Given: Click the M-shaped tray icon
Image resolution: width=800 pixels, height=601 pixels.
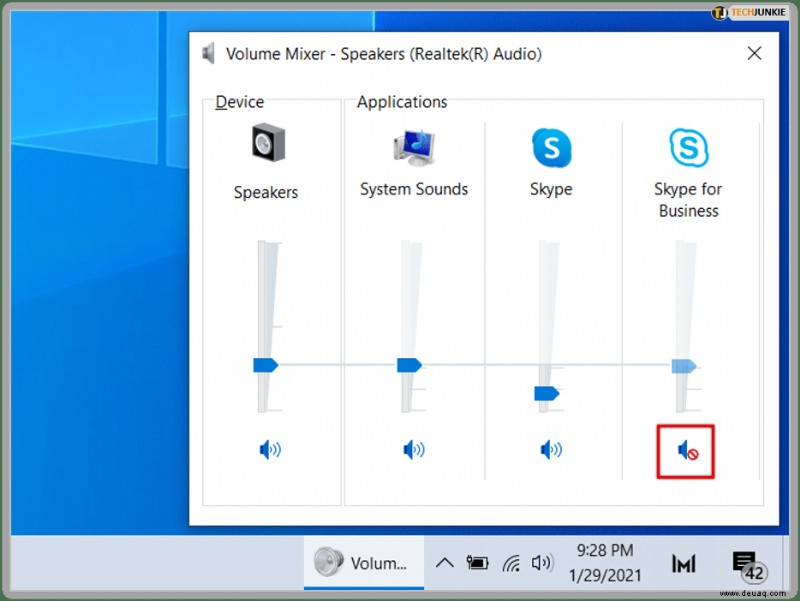Looking at the screenshot, I should pos(684,564).
